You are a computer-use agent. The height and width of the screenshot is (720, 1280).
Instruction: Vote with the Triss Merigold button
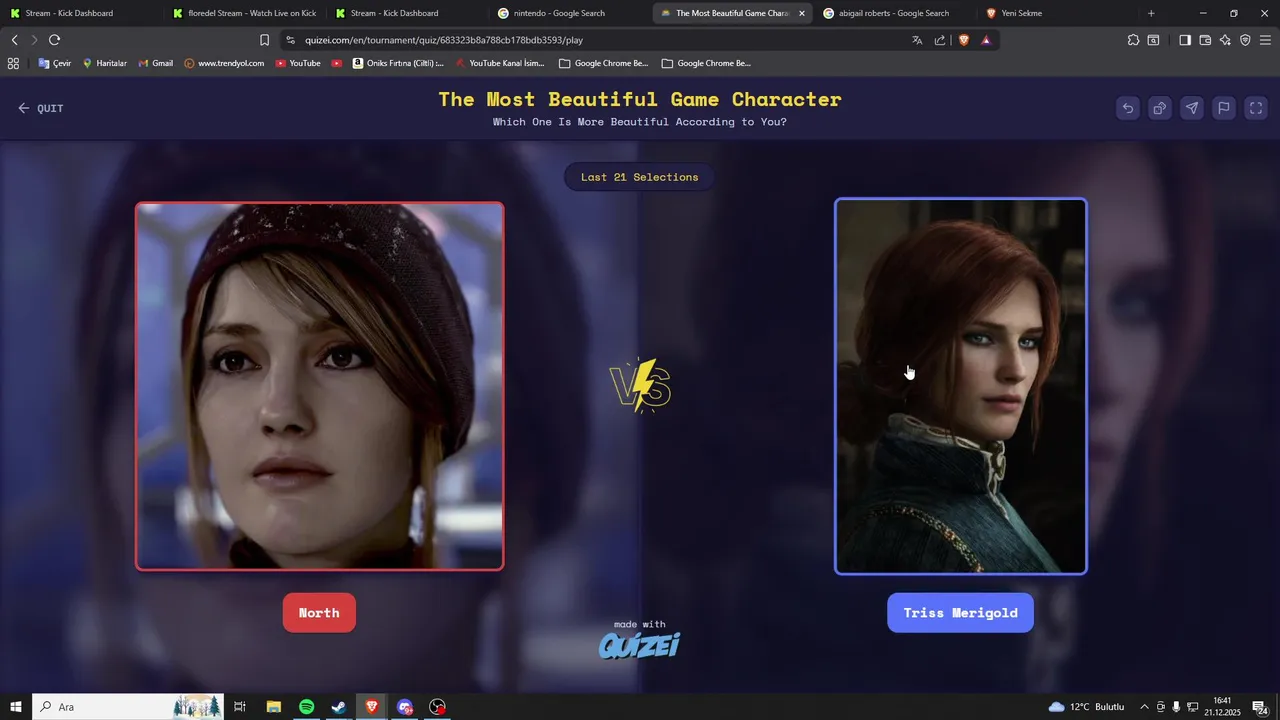pyautogui.click(x=960, y=613)
